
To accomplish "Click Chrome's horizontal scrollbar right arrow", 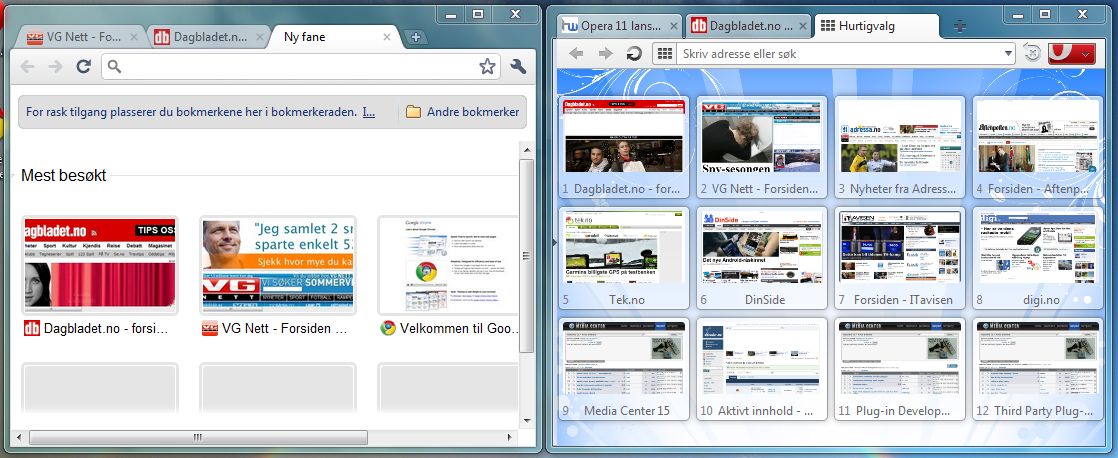I will pyautogui.click(x=510, y=437).
